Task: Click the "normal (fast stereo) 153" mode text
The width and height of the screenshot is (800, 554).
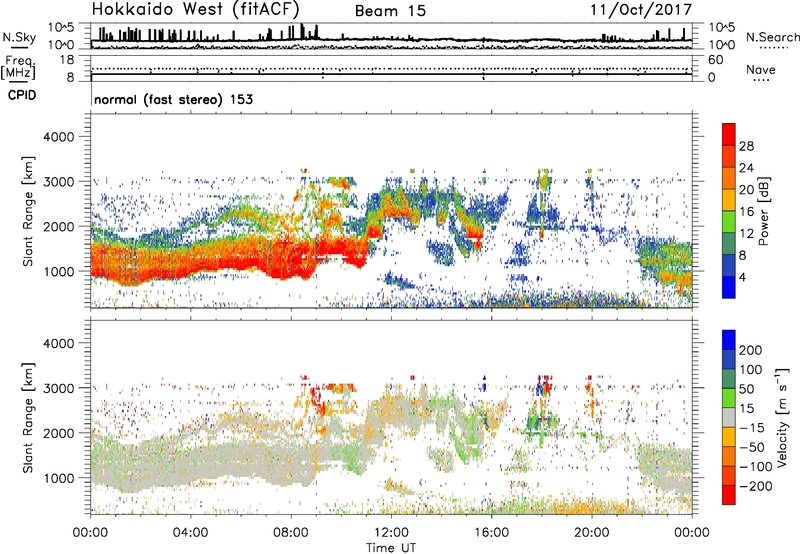Action: pyautogui.click(x=173, y=99)
